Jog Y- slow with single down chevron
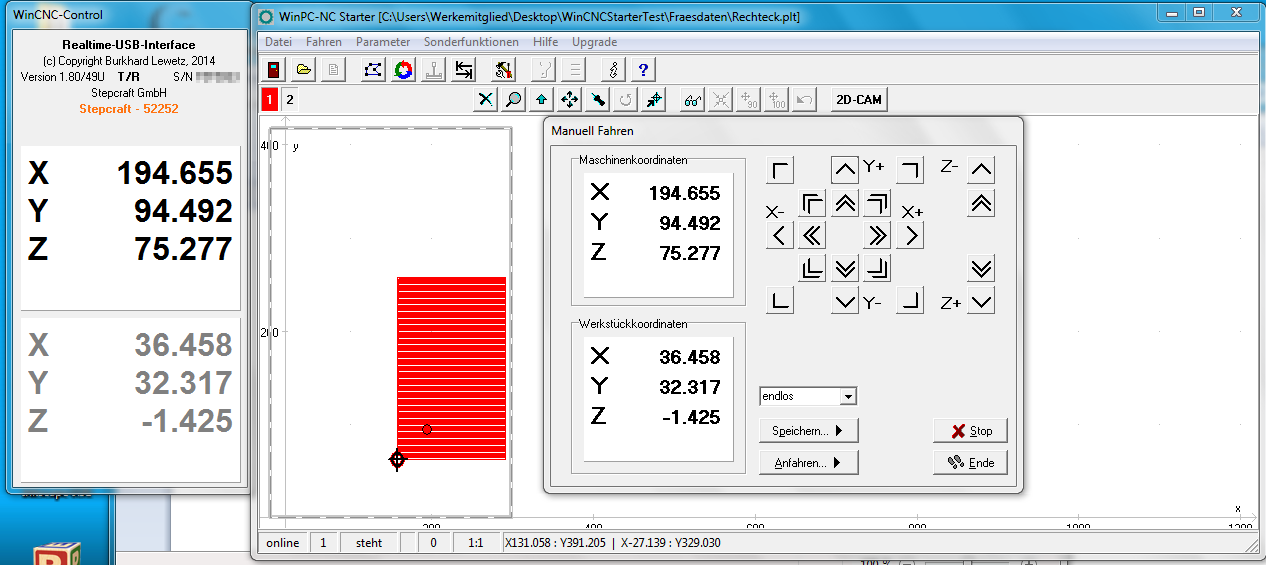Screen dimensions: 1266x565 tap(845, 301)
